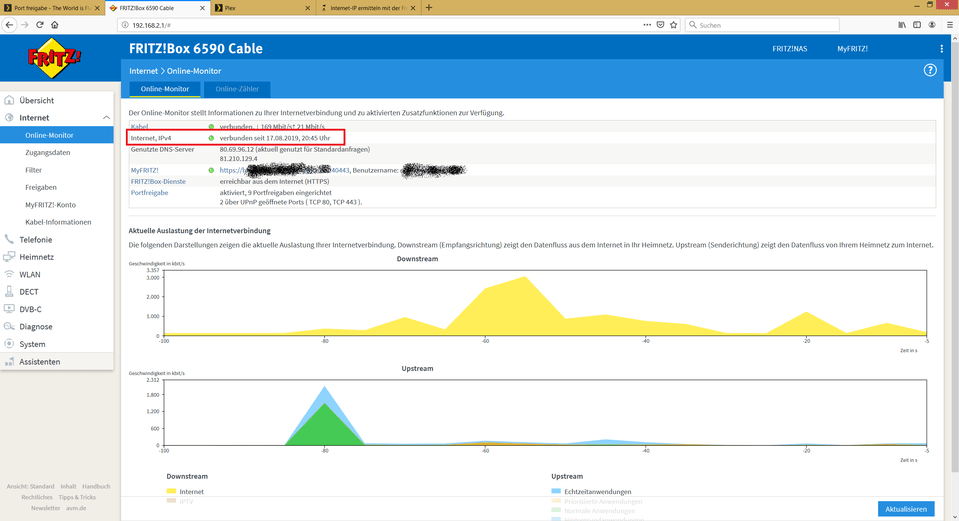Image resolution: width=959 pixels, height=521 pixels.
Task: Open the help question mark icon
Action: coord(930,70)
